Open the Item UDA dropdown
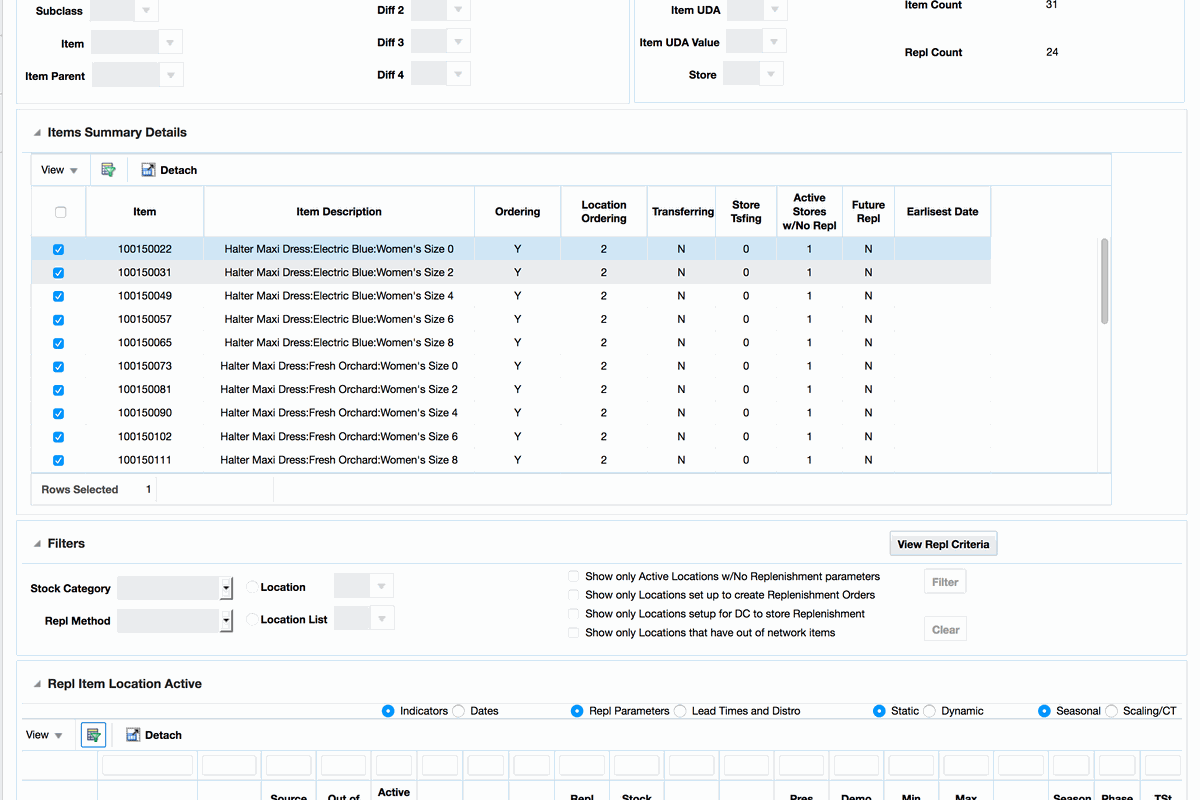Screen dimensions: 1200x800 click(x=774, y=10)
